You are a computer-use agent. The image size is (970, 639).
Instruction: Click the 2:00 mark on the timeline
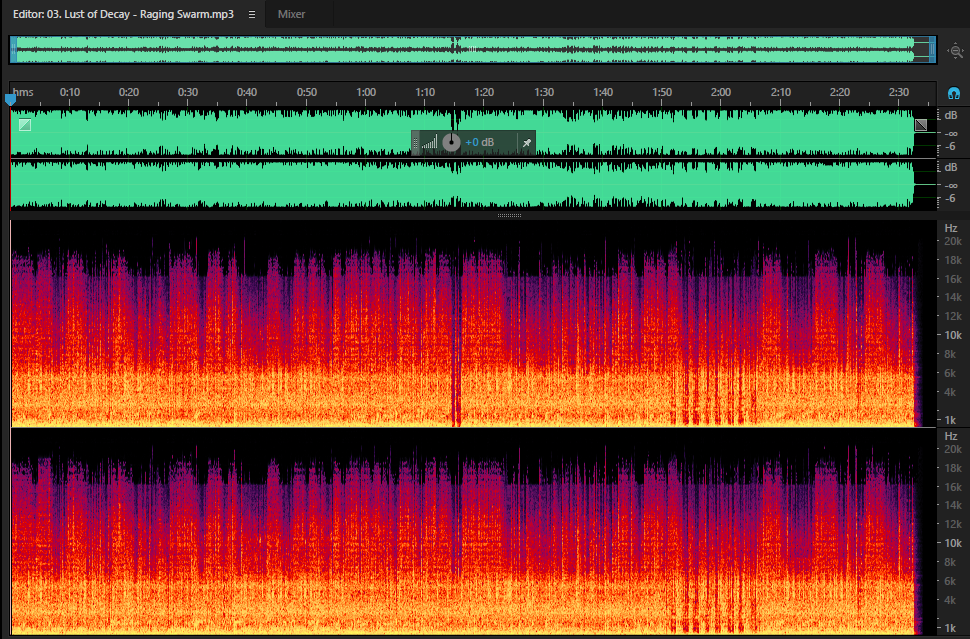point(721,92)
